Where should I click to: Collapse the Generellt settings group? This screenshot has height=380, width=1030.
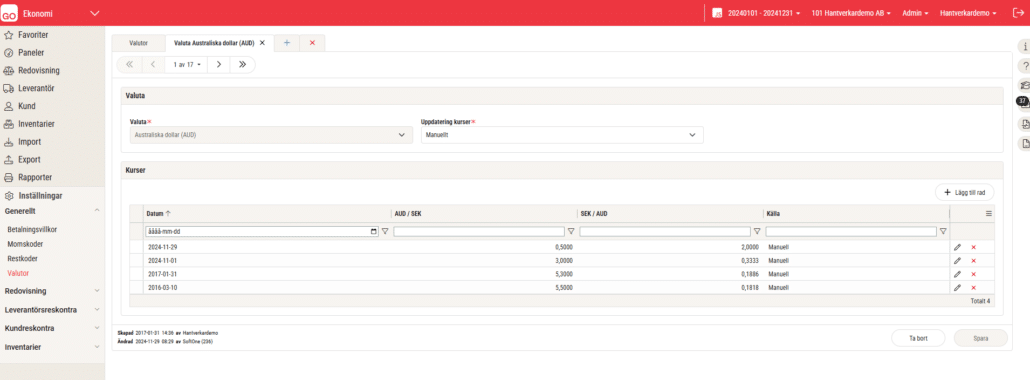tap(97, 211)
